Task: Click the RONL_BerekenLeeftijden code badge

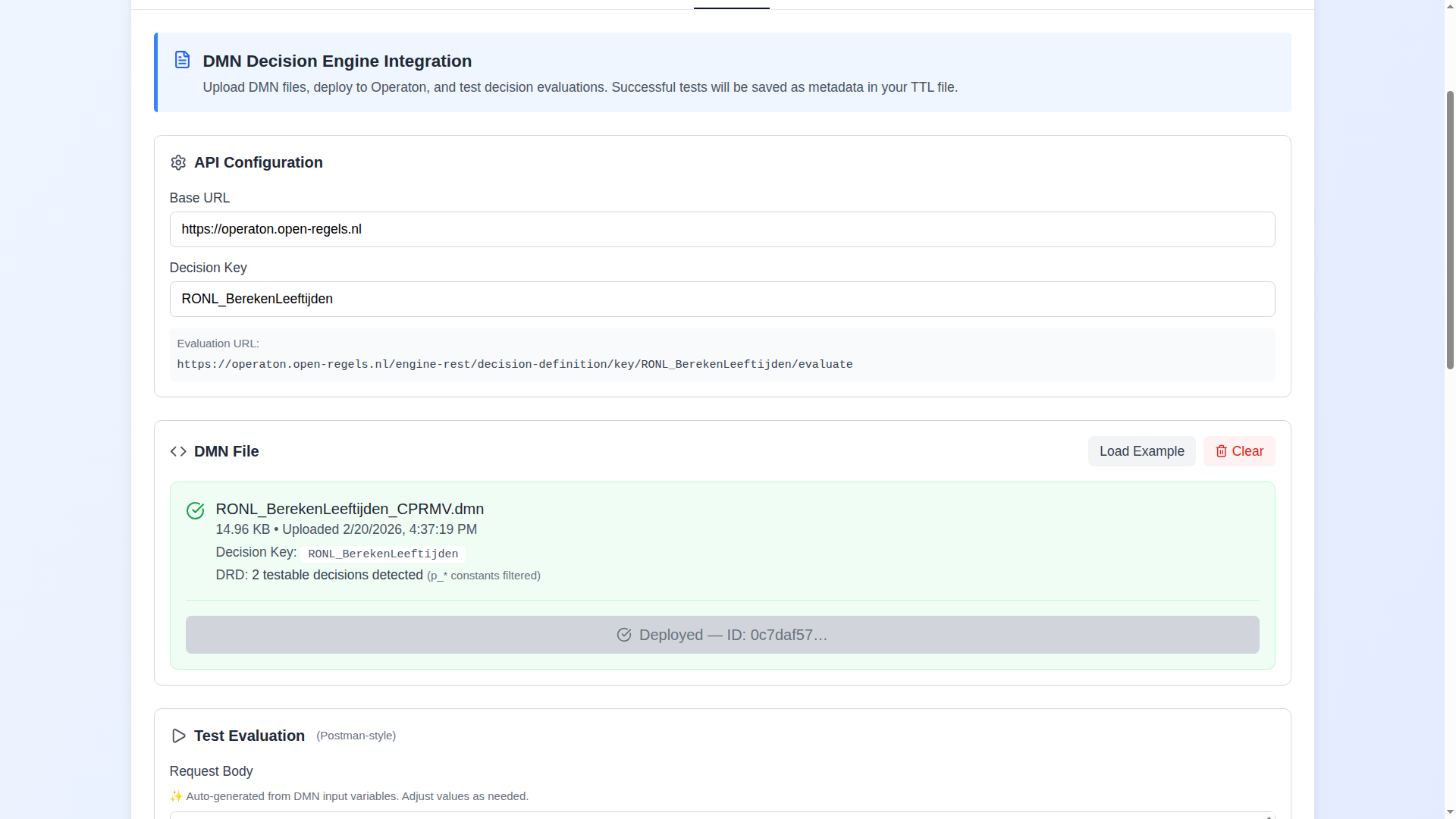Action: click(382, 554)
